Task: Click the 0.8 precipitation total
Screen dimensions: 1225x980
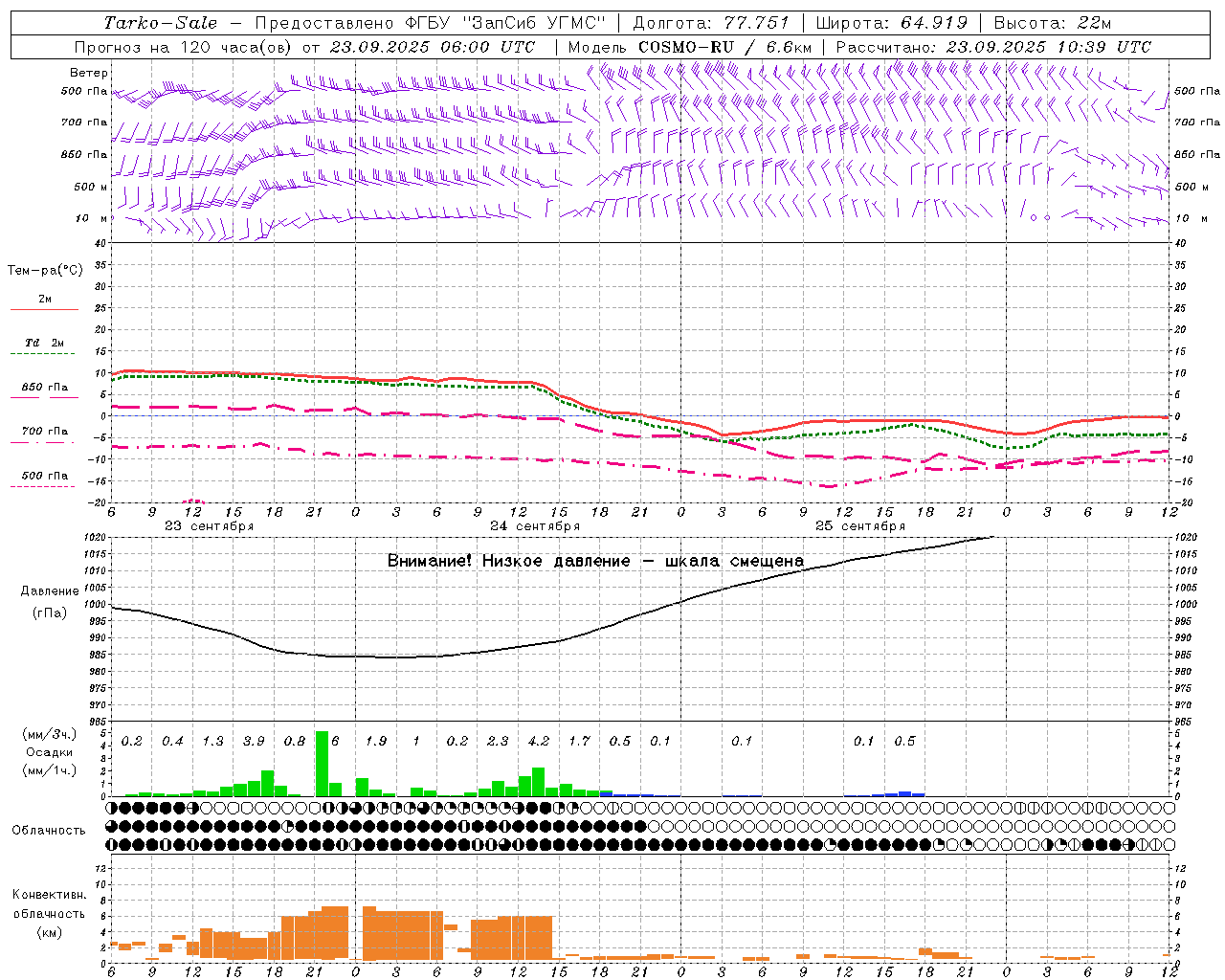Action: (295, 742)
